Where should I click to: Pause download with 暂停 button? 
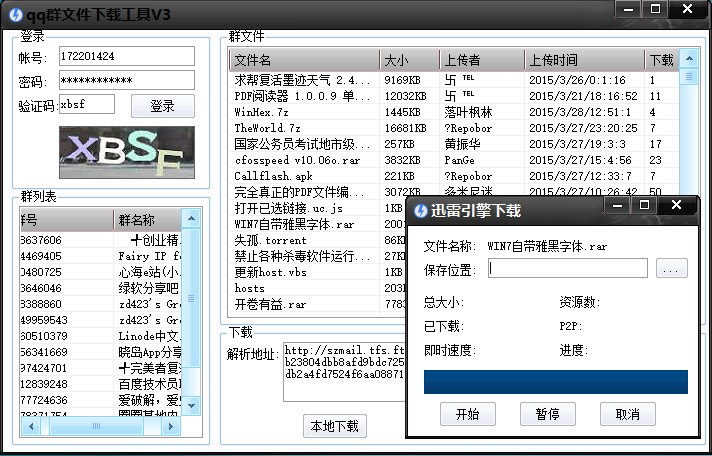click(x=548, y=414)
